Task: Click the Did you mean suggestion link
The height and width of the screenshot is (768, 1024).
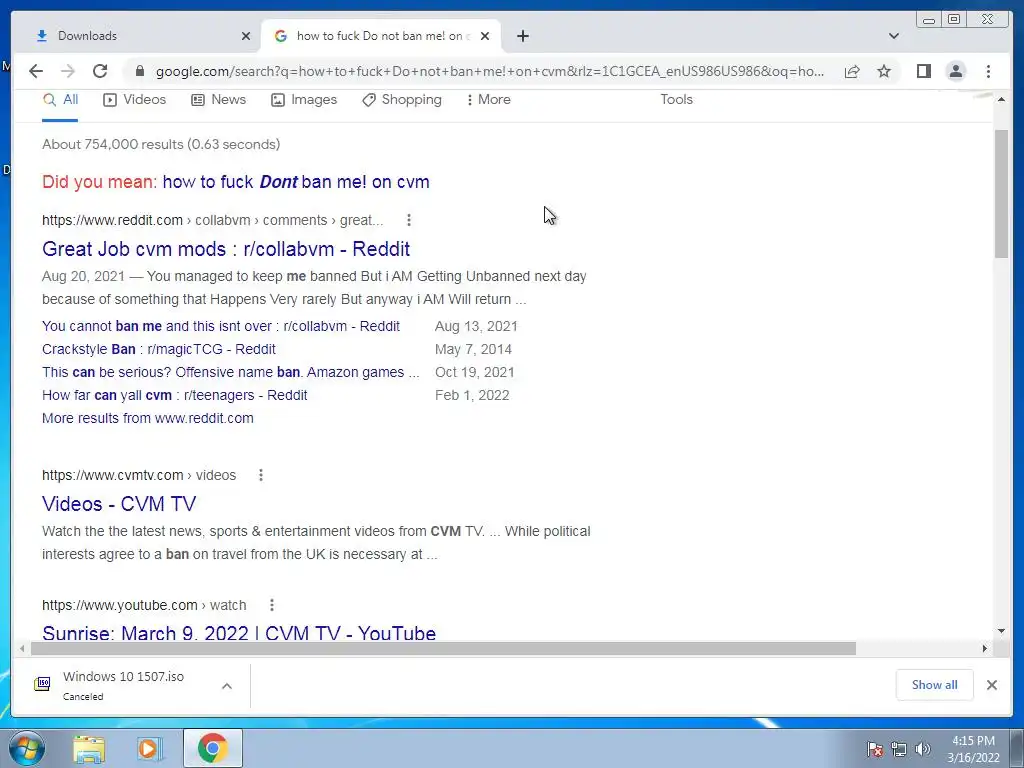Action: [296, 182]
